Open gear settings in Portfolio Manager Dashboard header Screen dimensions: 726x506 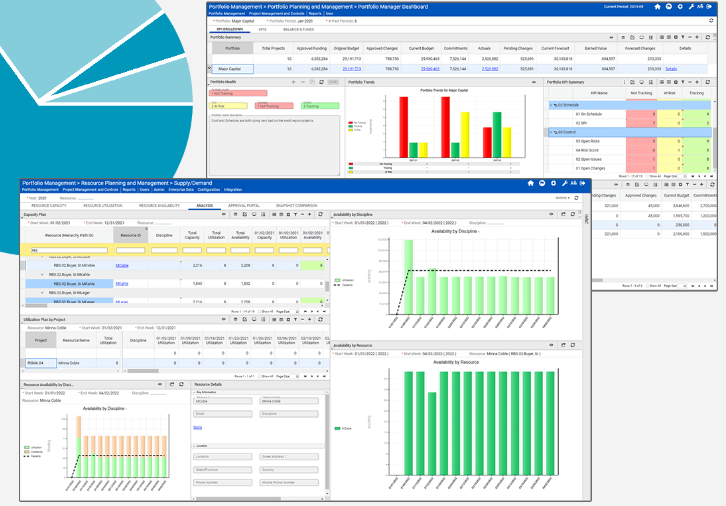pyautogui.click(x=680, y=7)
